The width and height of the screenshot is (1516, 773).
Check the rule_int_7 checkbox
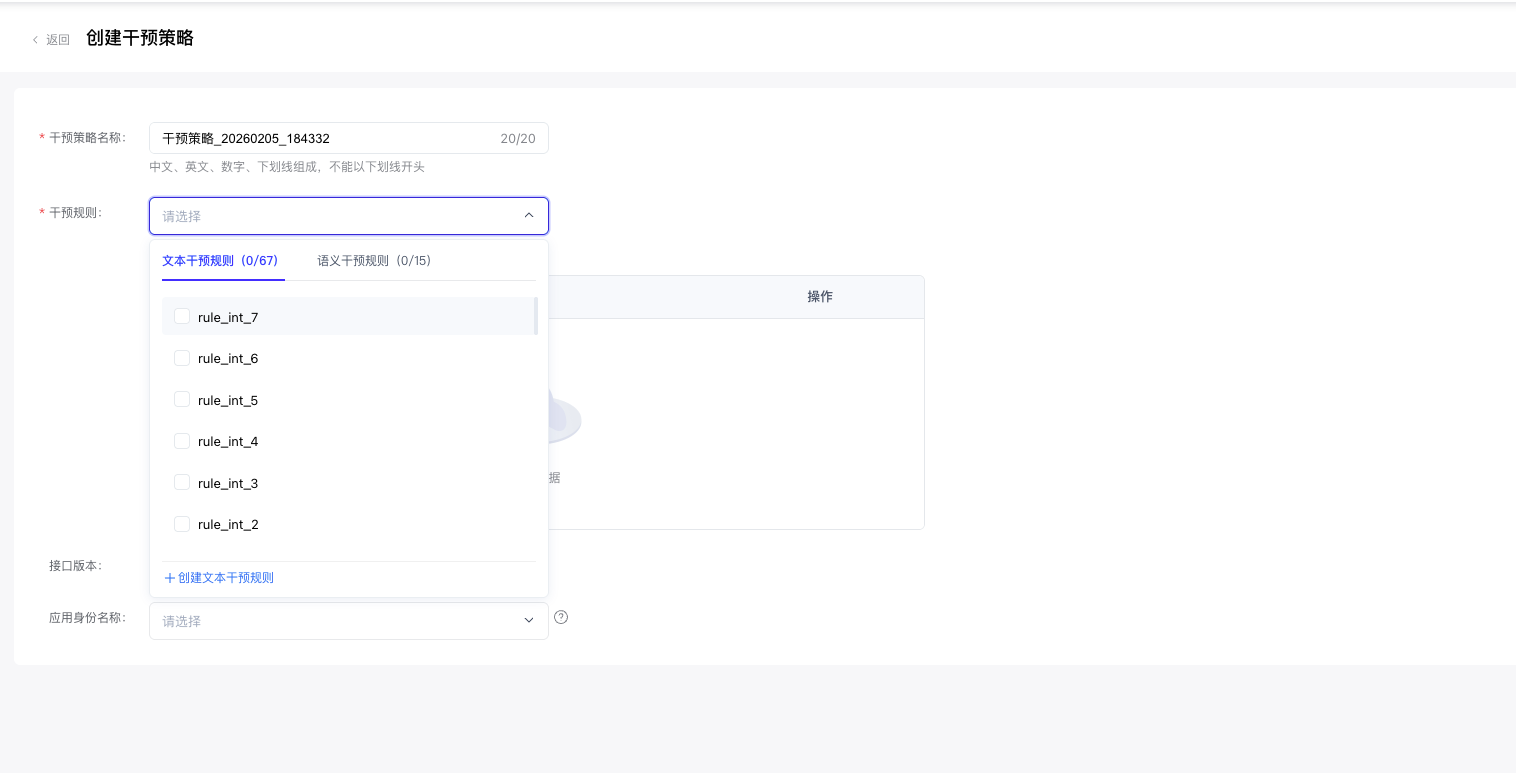pos(182,316)
